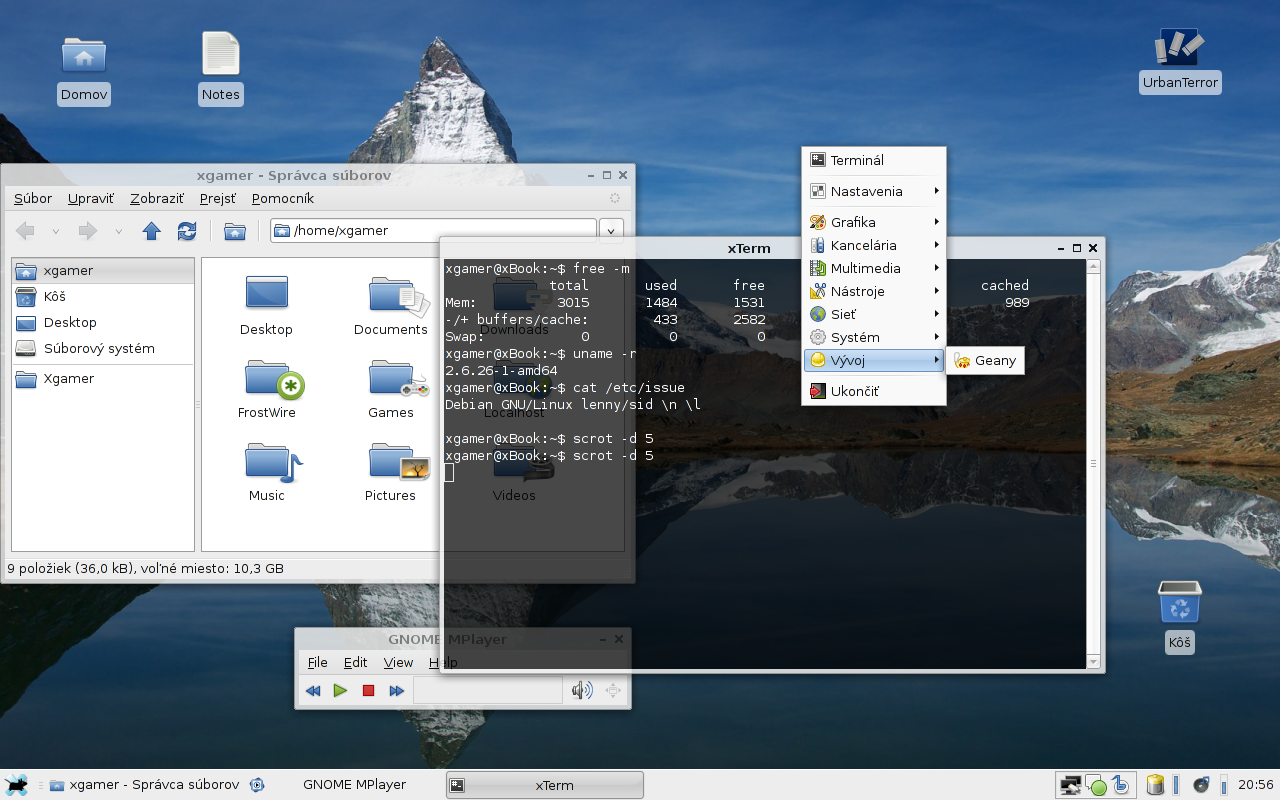The height and width of the screenshot is (800, 1280).
Task: Click fast forward button in GNOME MPlayer
Action: point(396,690)
